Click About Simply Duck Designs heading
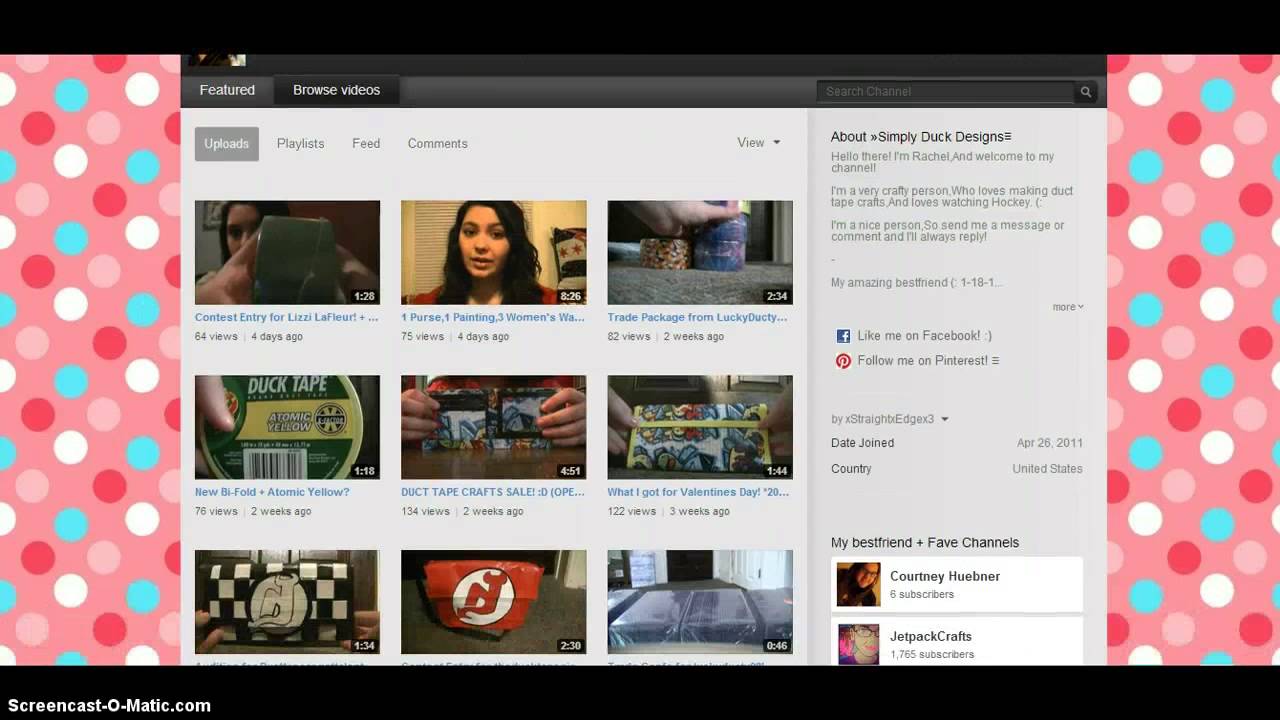 pyautogui.click(x=921, y=137)
